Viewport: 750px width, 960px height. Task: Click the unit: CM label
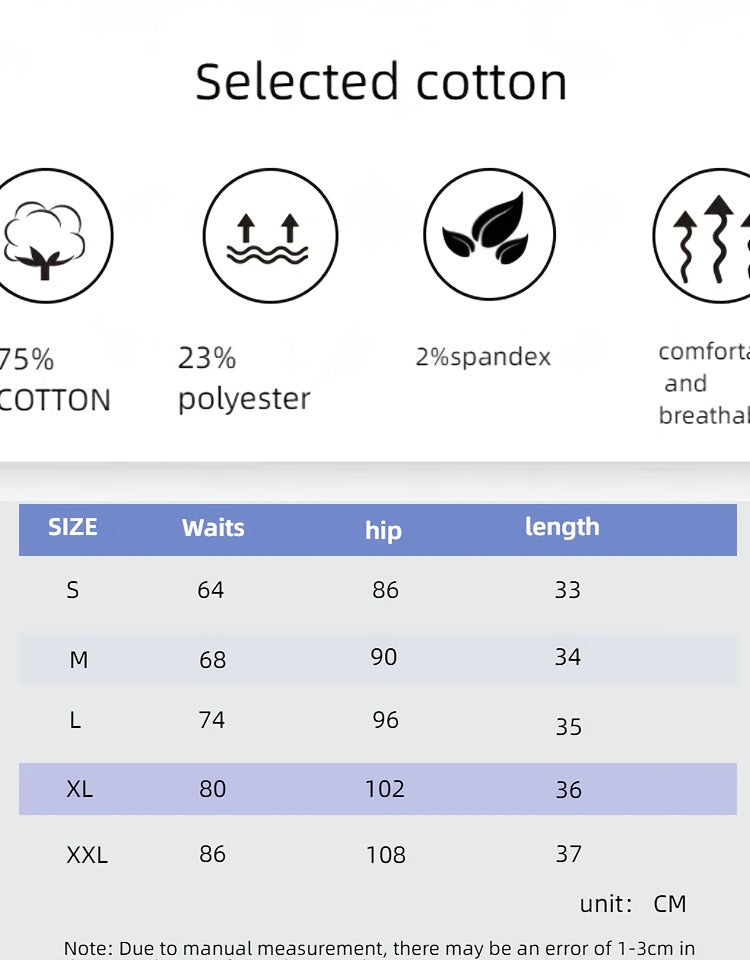click(x=633, y=904)
